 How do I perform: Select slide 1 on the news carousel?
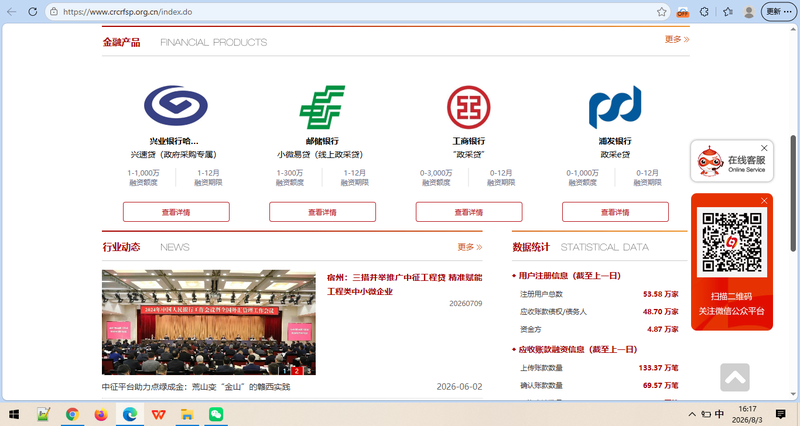[285, 370]
